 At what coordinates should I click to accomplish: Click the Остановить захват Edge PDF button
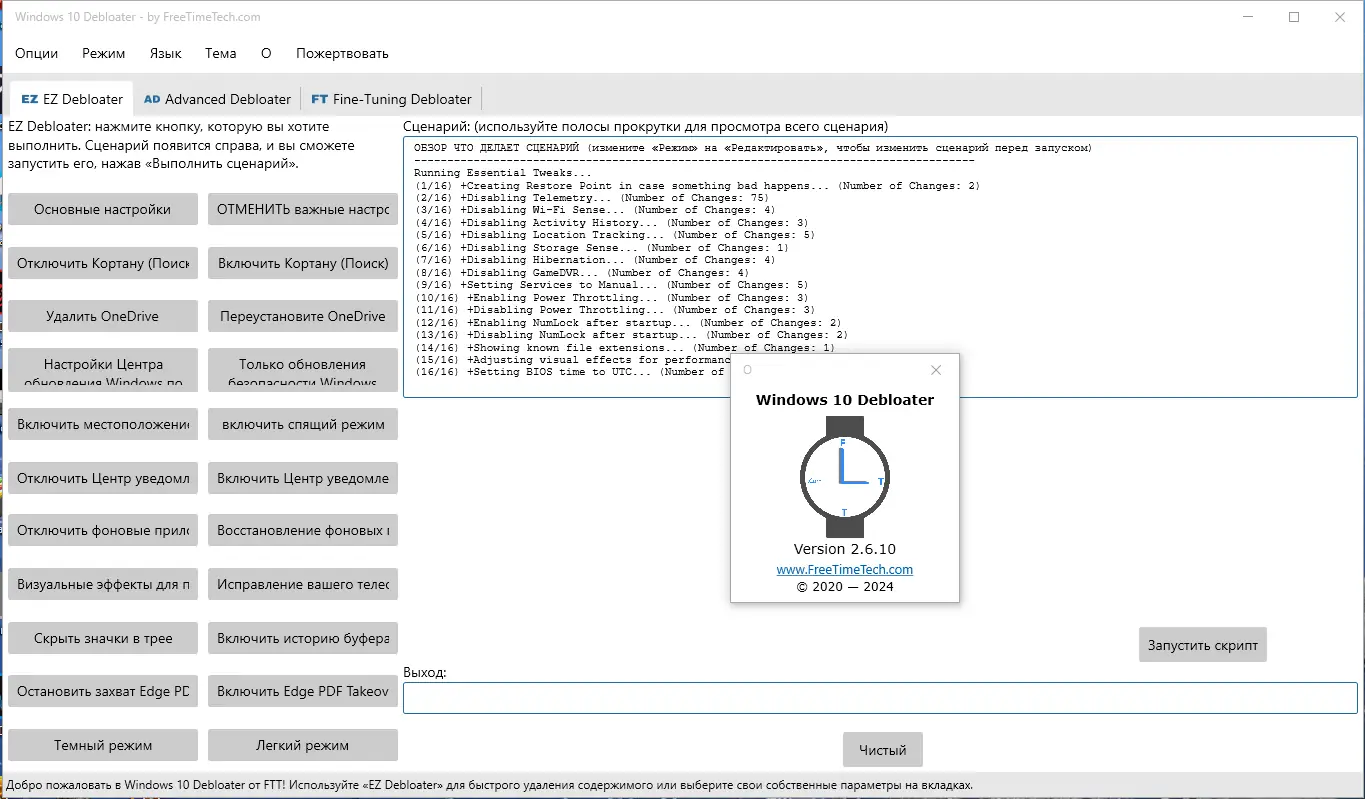pos(102,691)
